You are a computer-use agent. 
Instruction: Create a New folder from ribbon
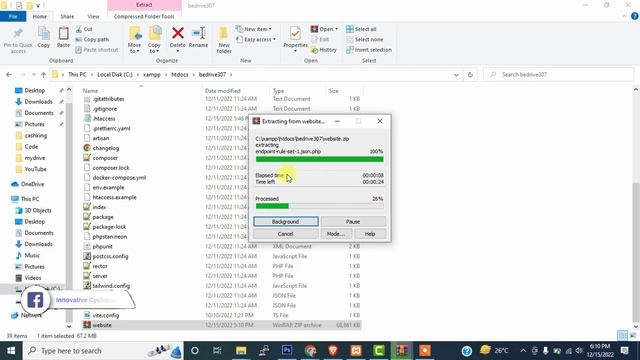tap(224, 40)
